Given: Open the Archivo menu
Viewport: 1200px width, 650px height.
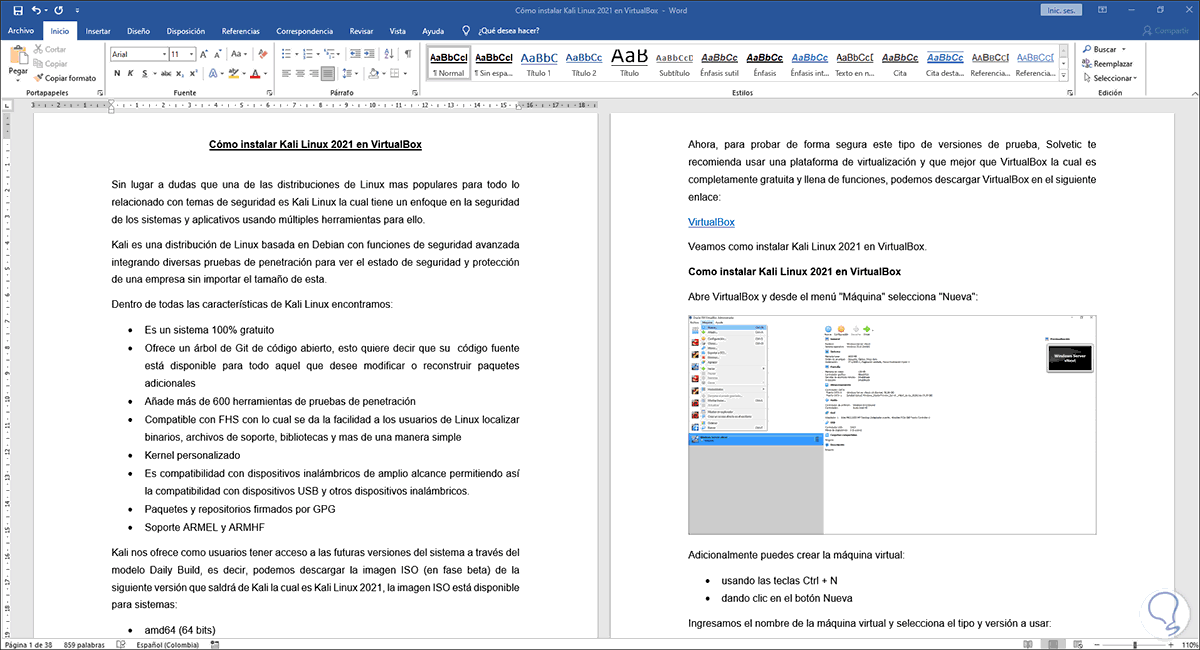Looking at the screenshot, I should tap(21, 31).
